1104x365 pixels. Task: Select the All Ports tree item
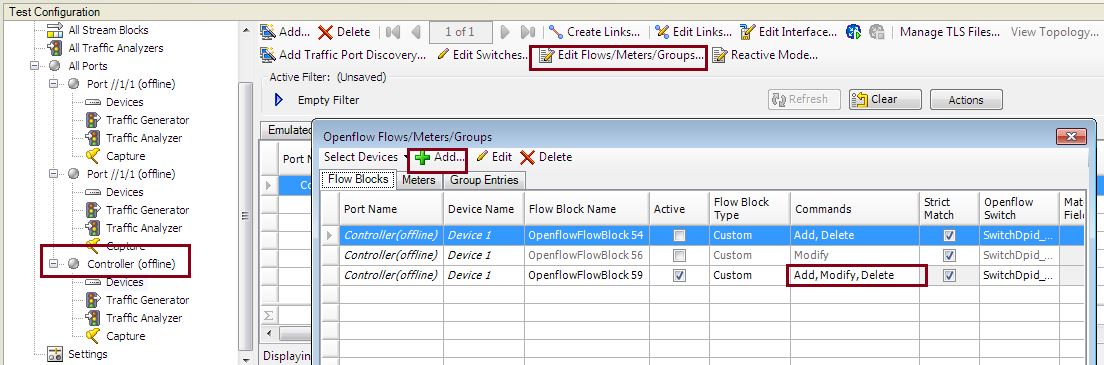tap(87, 66)
